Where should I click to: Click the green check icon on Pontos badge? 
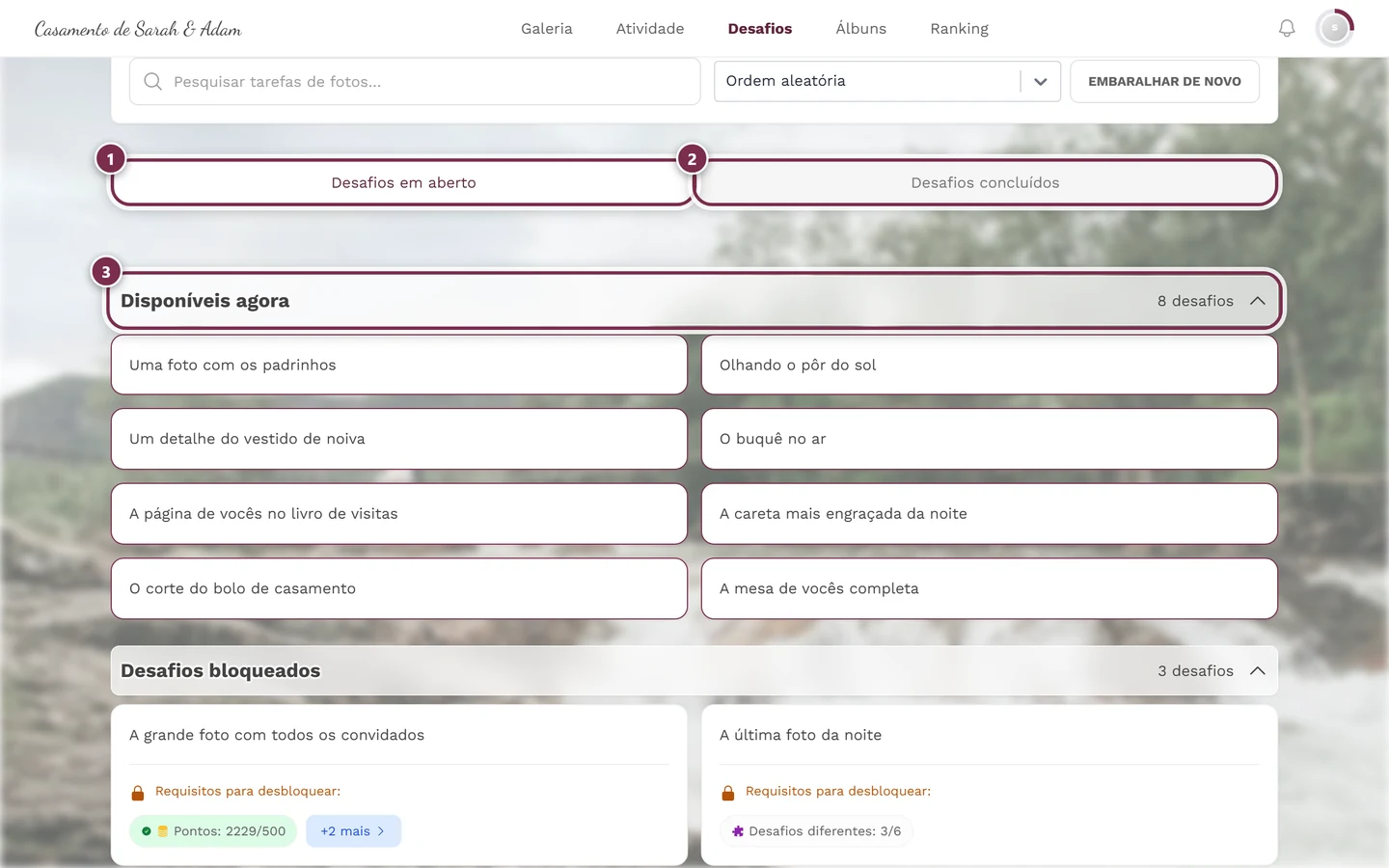click(x=147, y=831)
